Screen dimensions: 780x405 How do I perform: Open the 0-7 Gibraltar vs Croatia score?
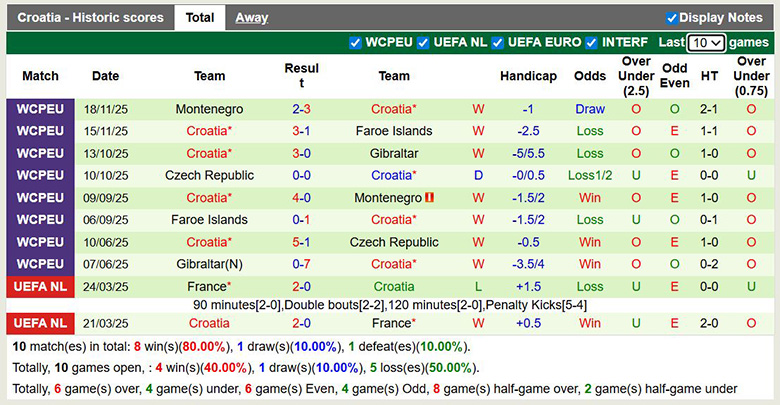301,265
